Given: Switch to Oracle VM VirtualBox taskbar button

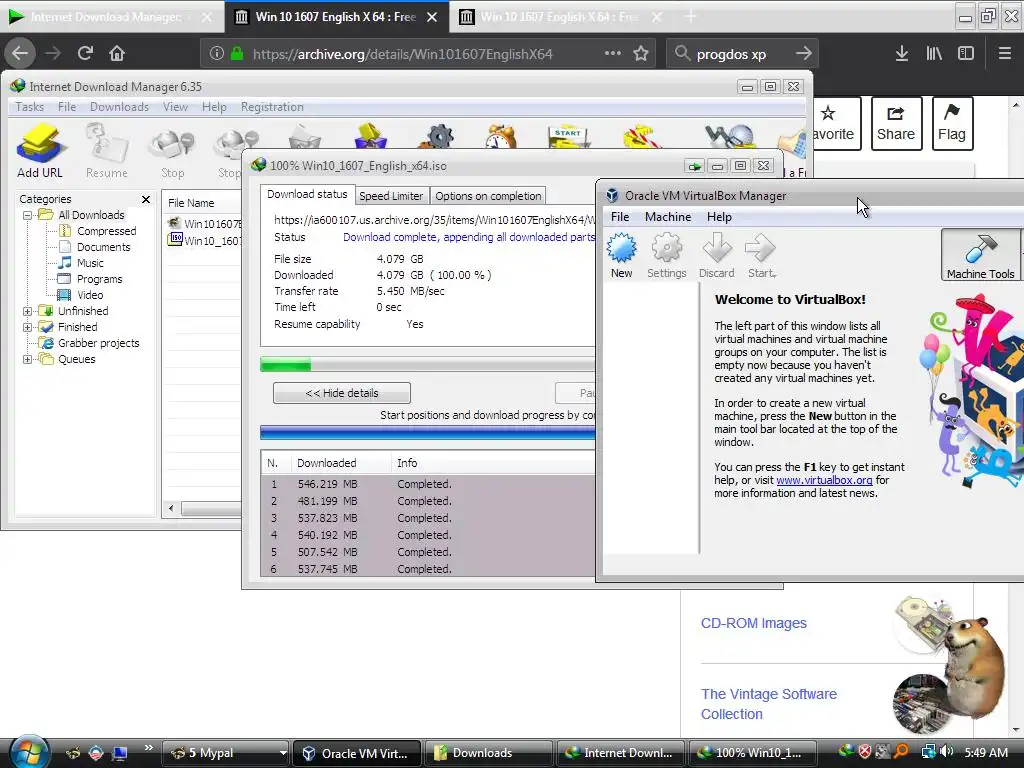Looking at the screenshot, I should [357, 753].
